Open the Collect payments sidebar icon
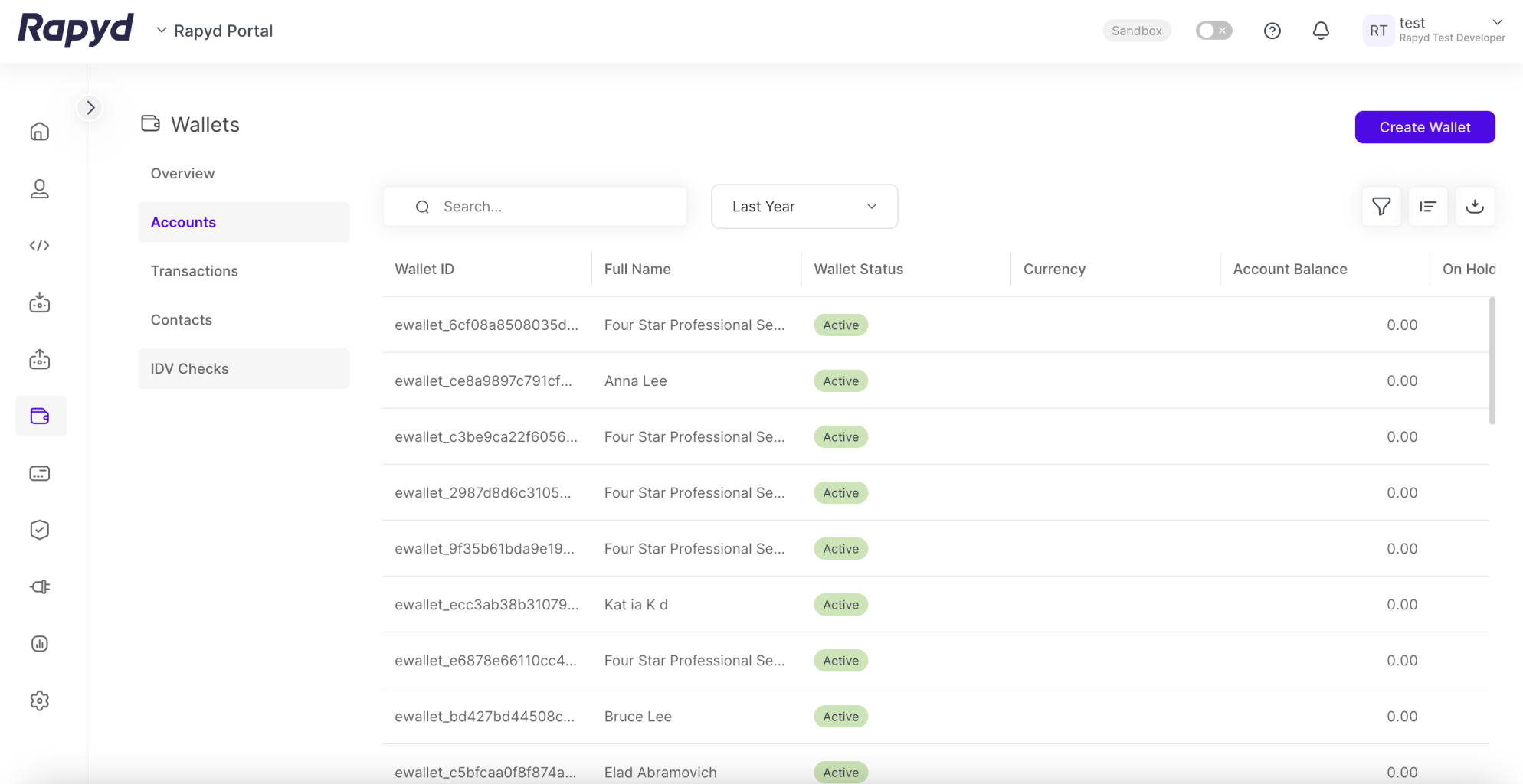1523x784 pixels. click(x=40, y=303)
